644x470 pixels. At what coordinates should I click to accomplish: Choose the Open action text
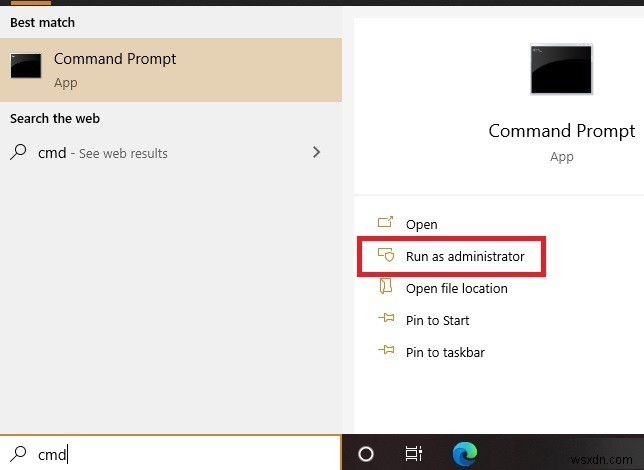(421, 224)
